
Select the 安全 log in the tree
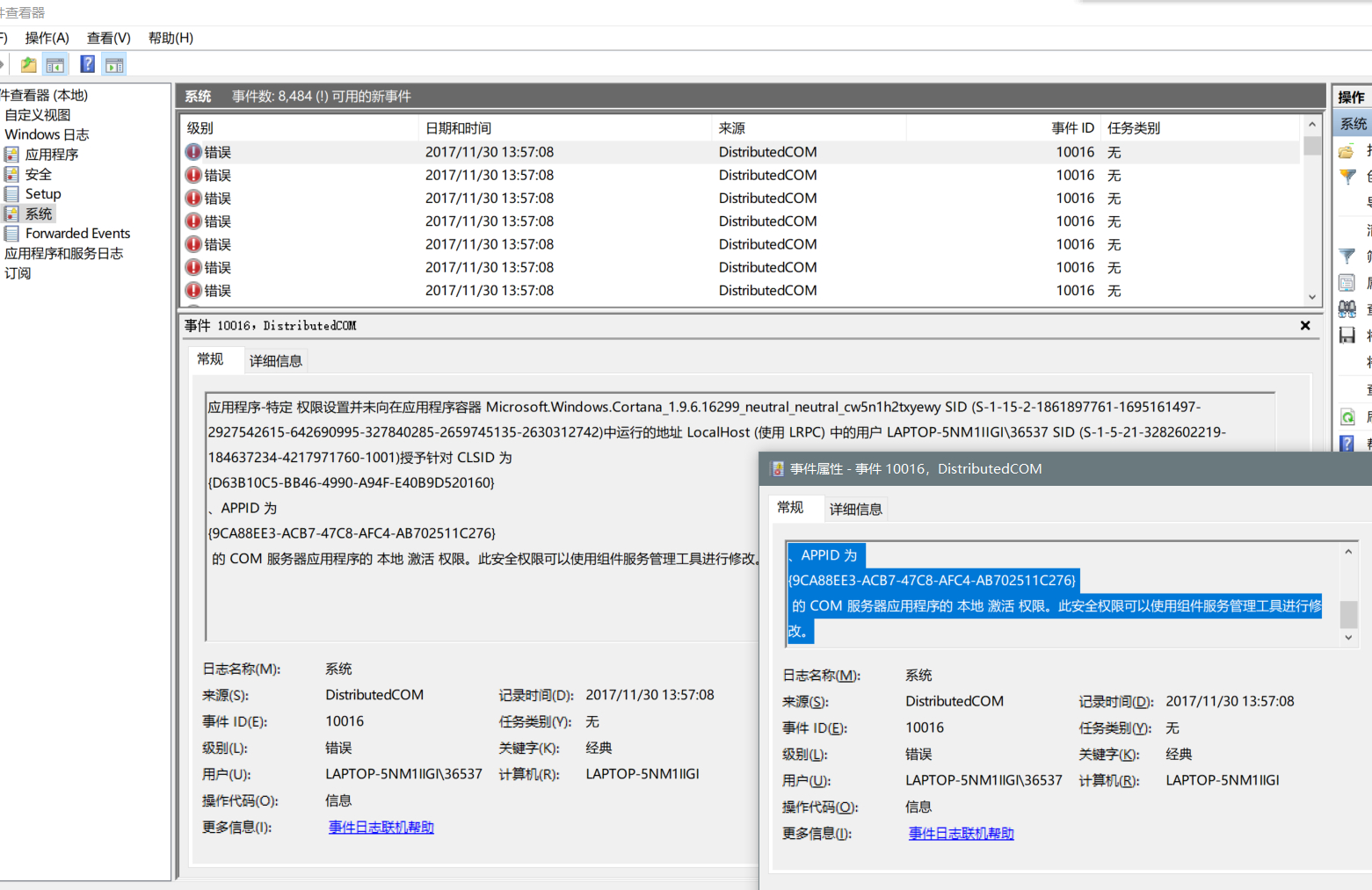39,174
